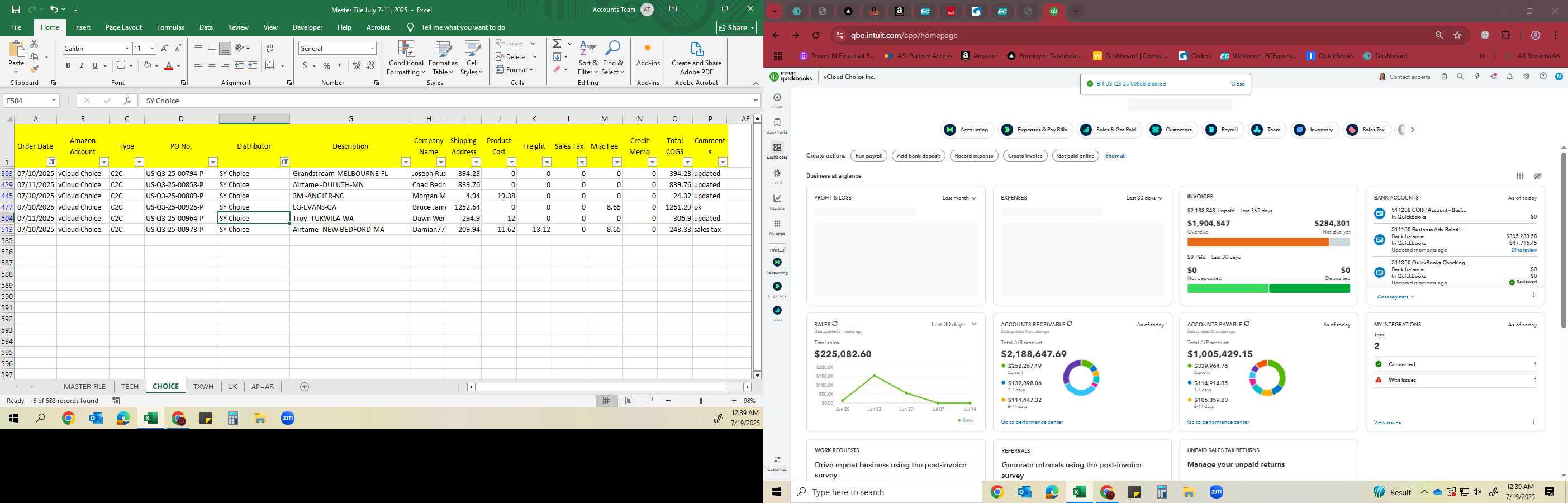Open Sort & Filter menu
The image size is (1568, 503).
(x=588, y=59)
